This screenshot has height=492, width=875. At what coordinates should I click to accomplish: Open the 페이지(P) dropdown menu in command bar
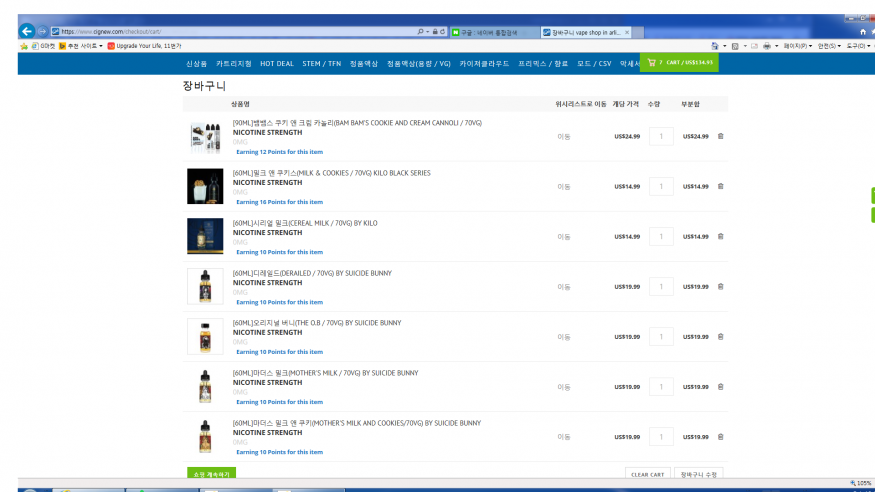pyautogui.click(x=796, y=46)
